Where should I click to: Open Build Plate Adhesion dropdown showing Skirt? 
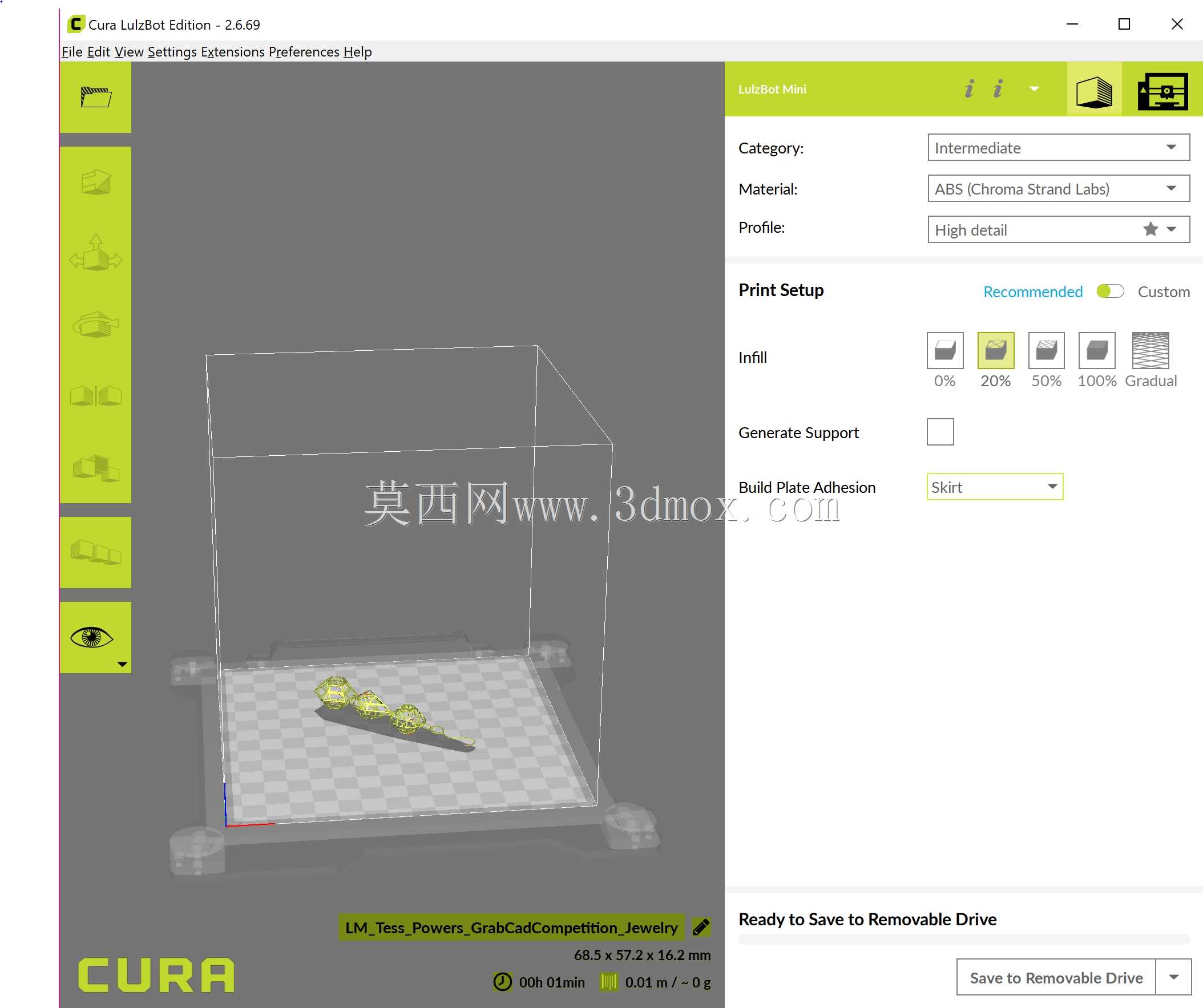click(995, 487)
